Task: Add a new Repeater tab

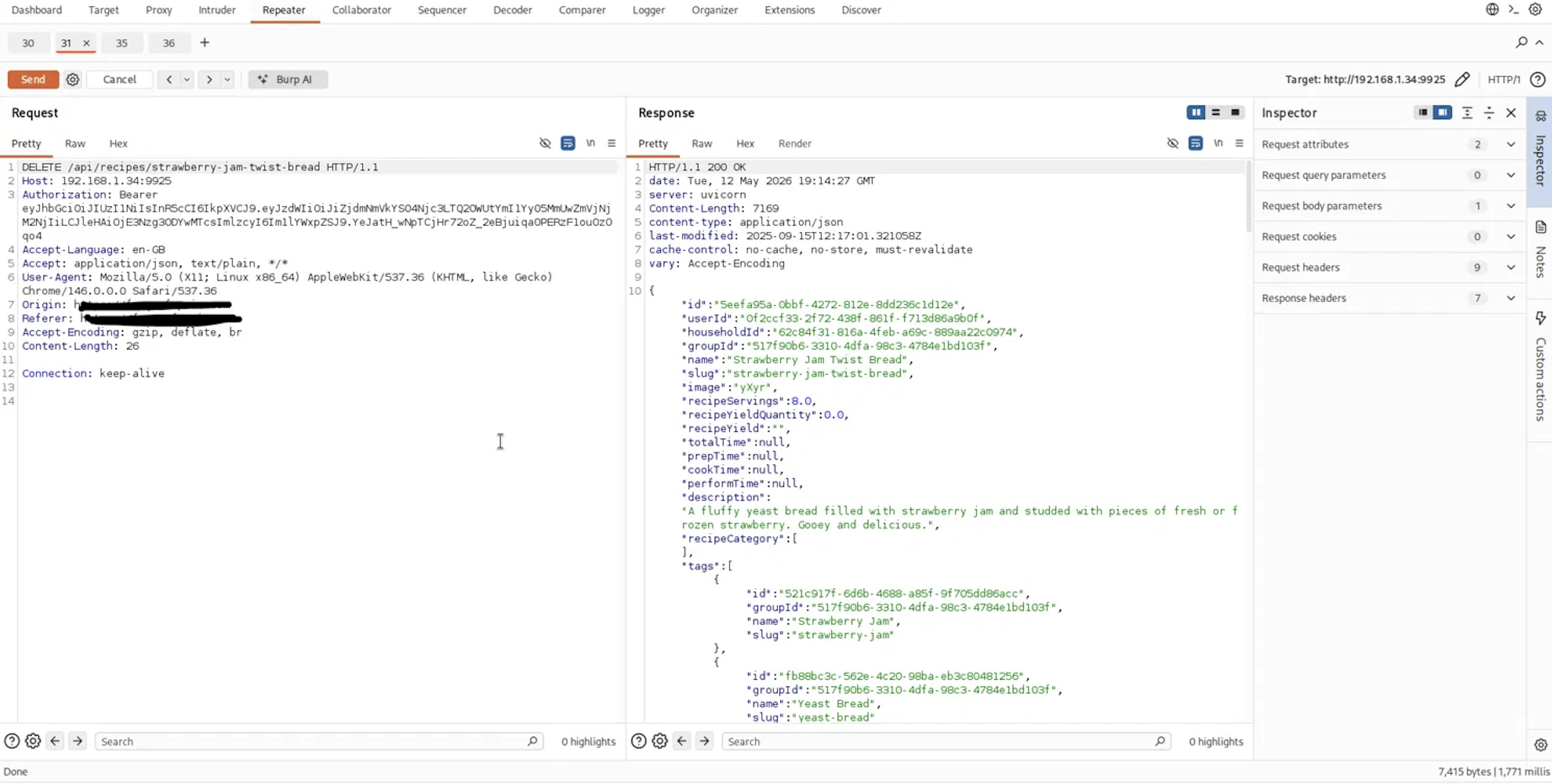Action: 205,42
